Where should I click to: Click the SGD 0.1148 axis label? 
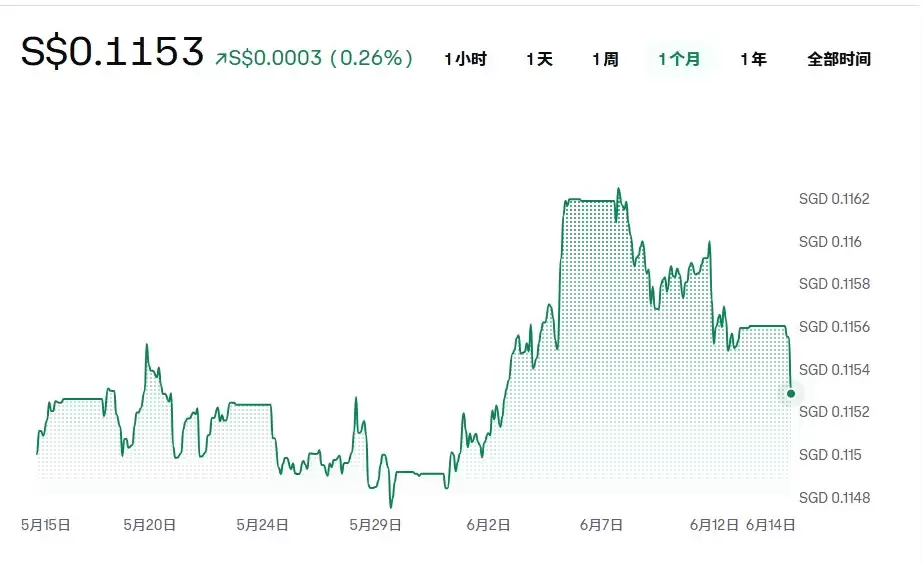[x=834, y=497]
